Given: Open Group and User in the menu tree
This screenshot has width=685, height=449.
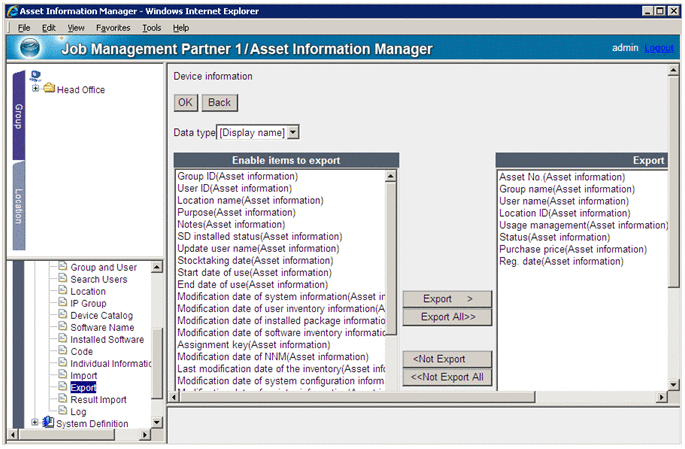Looking at the screenshot, I should tap(104, 267).
